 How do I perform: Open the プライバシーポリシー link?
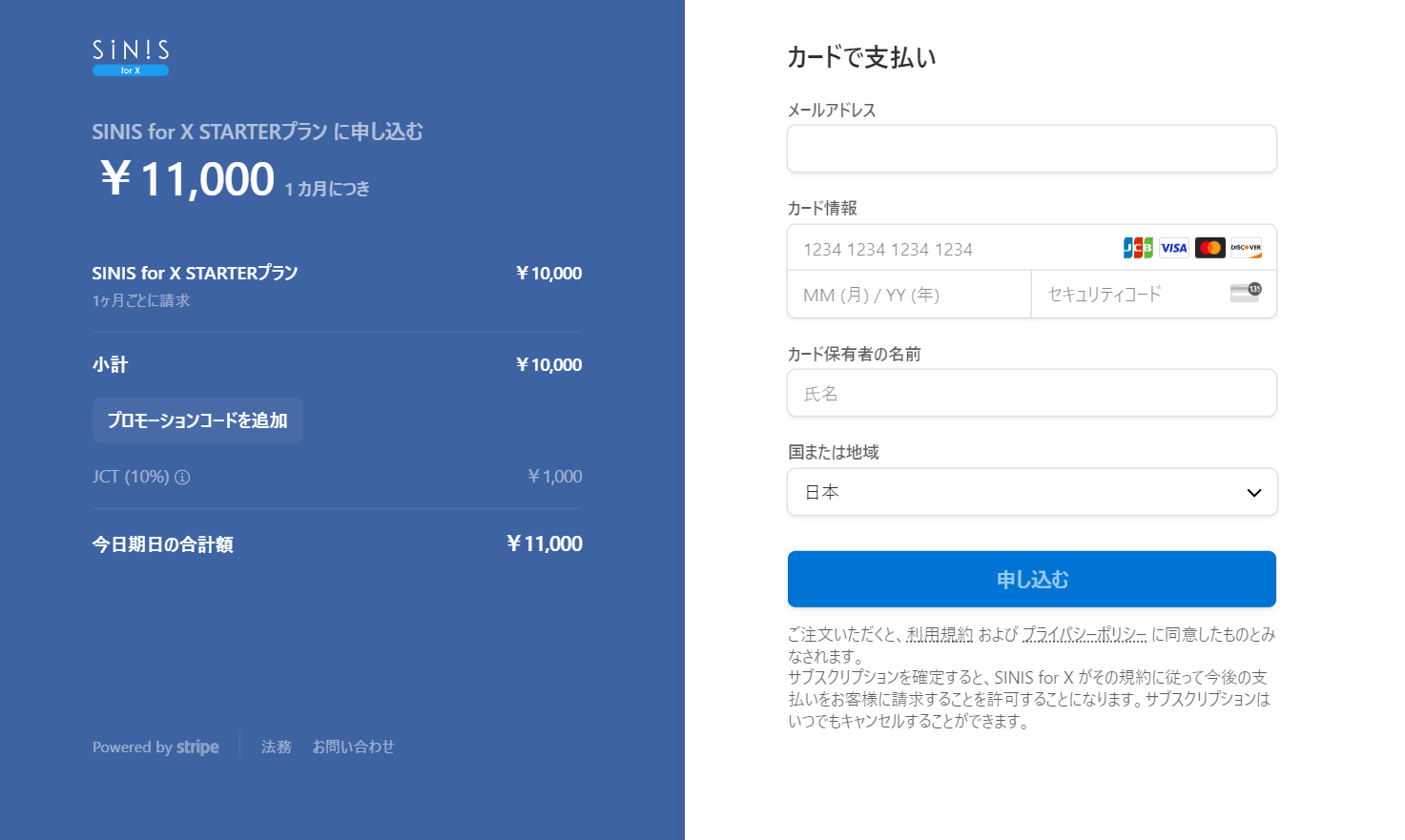(1085, 634)
